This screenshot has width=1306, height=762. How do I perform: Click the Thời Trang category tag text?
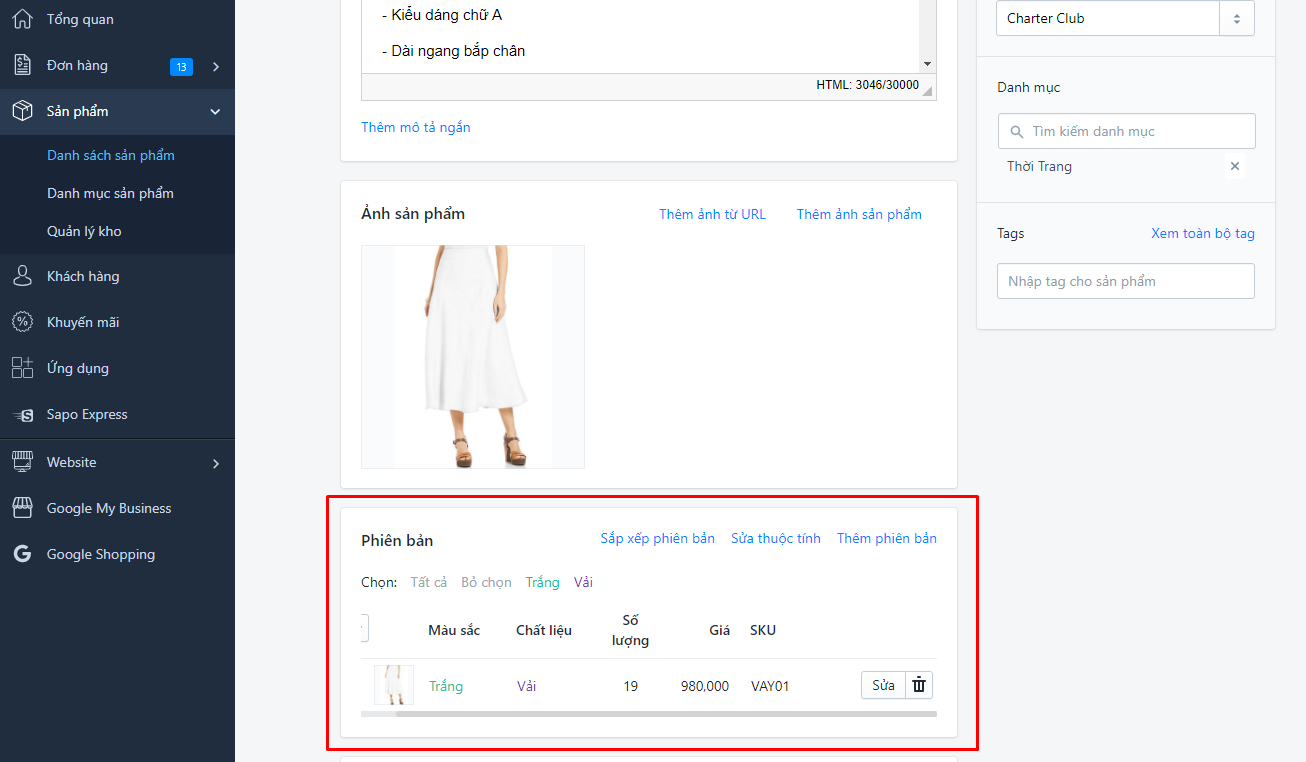click(x=1039, y=166)
